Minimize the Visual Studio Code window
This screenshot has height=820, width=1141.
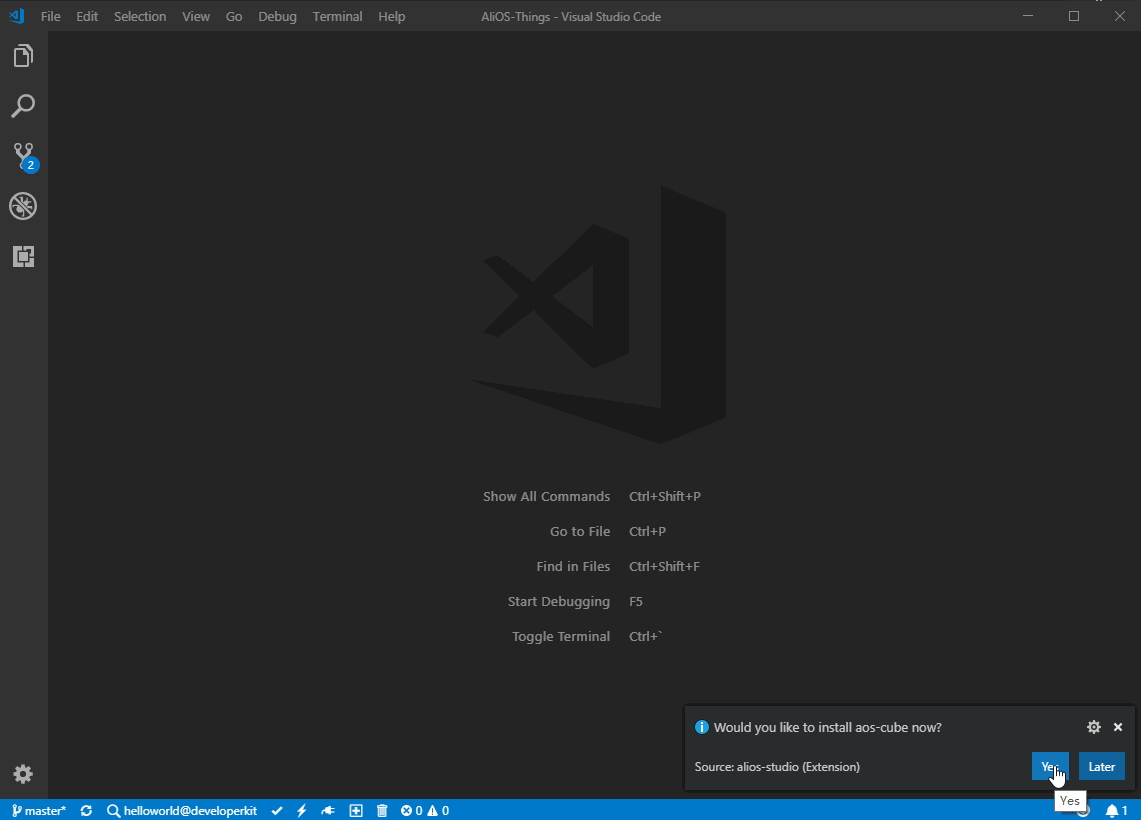pos(1028,16)
